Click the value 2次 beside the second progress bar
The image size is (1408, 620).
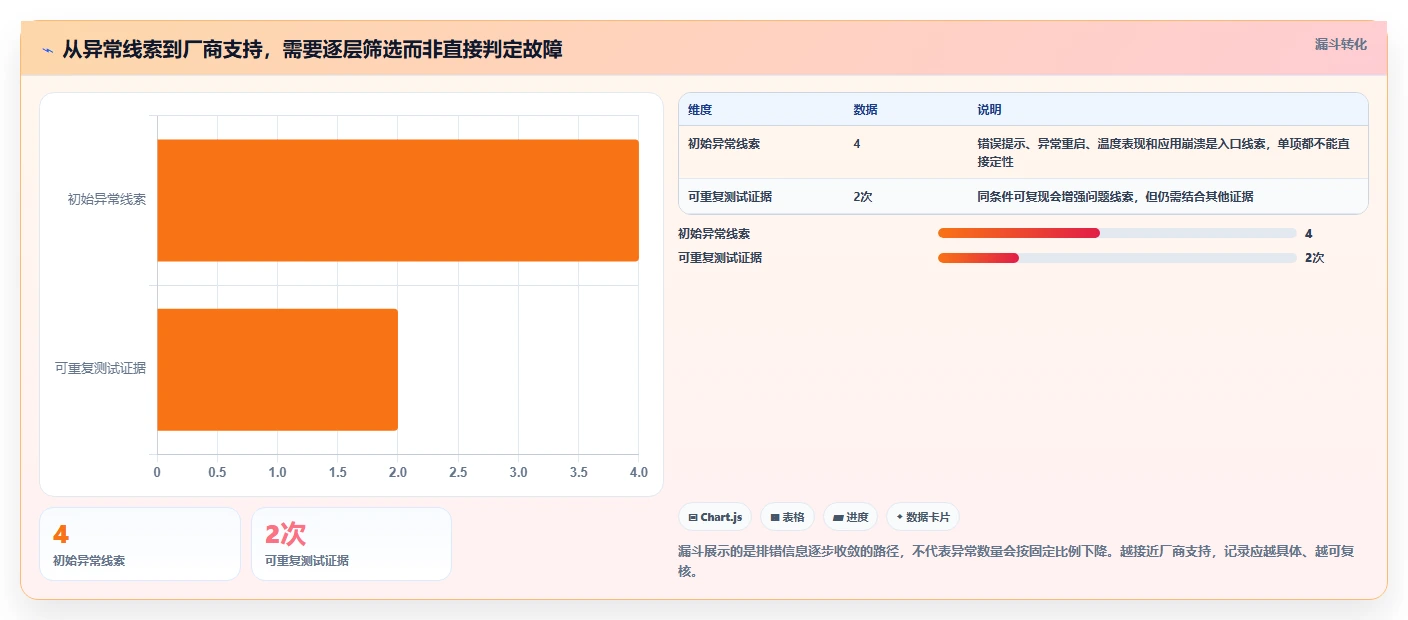click(1315, 257)
